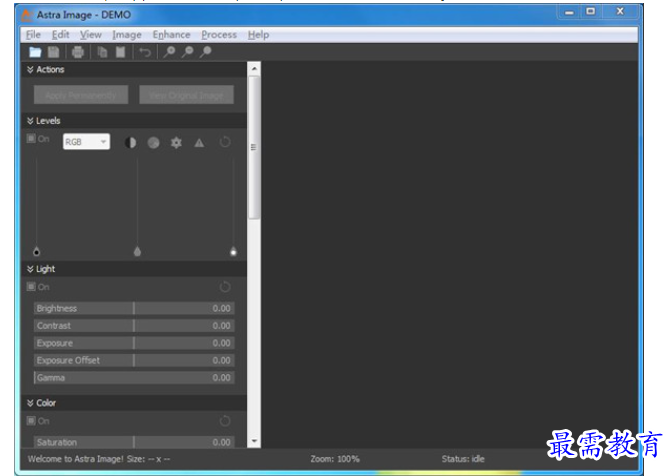The height and width of the screenshot is (476, 671).
Task: Open the Edit menu
Action: point(60,35)
